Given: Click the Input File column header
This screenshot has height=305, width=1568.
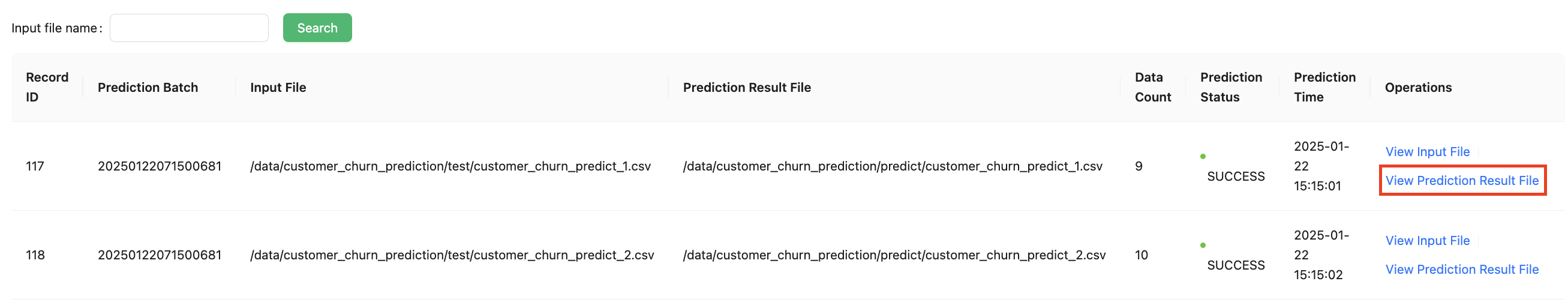Looking at the screenshot, I should click(x=278, y=88).
